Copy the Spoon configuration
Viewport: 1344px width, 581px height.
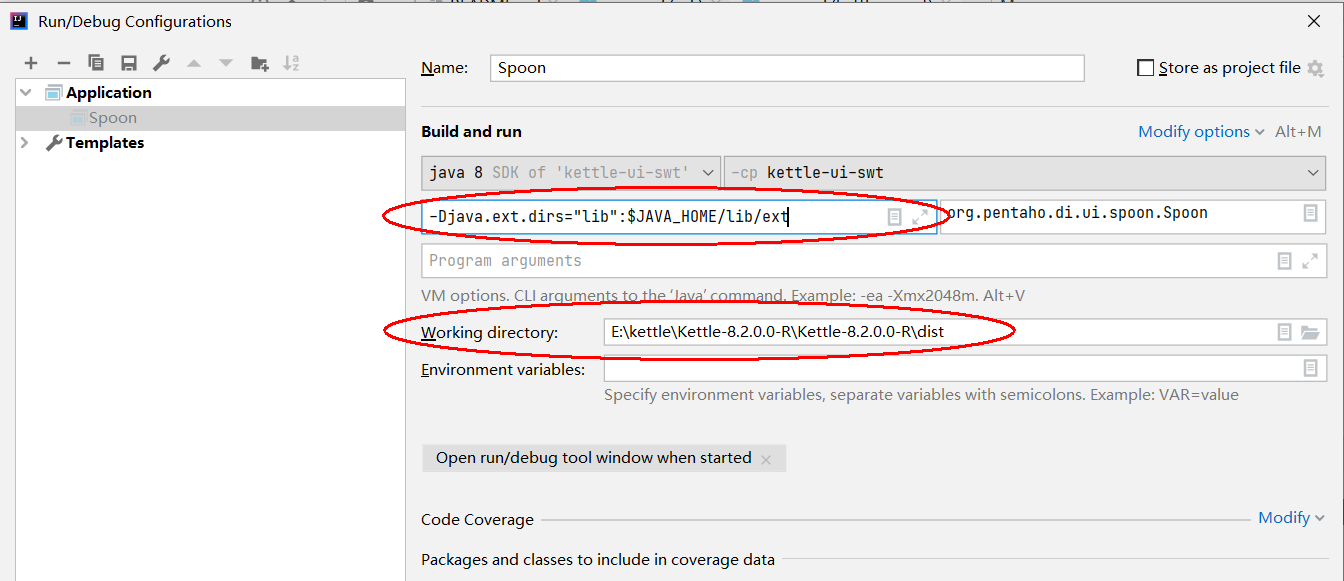[96, 62]
